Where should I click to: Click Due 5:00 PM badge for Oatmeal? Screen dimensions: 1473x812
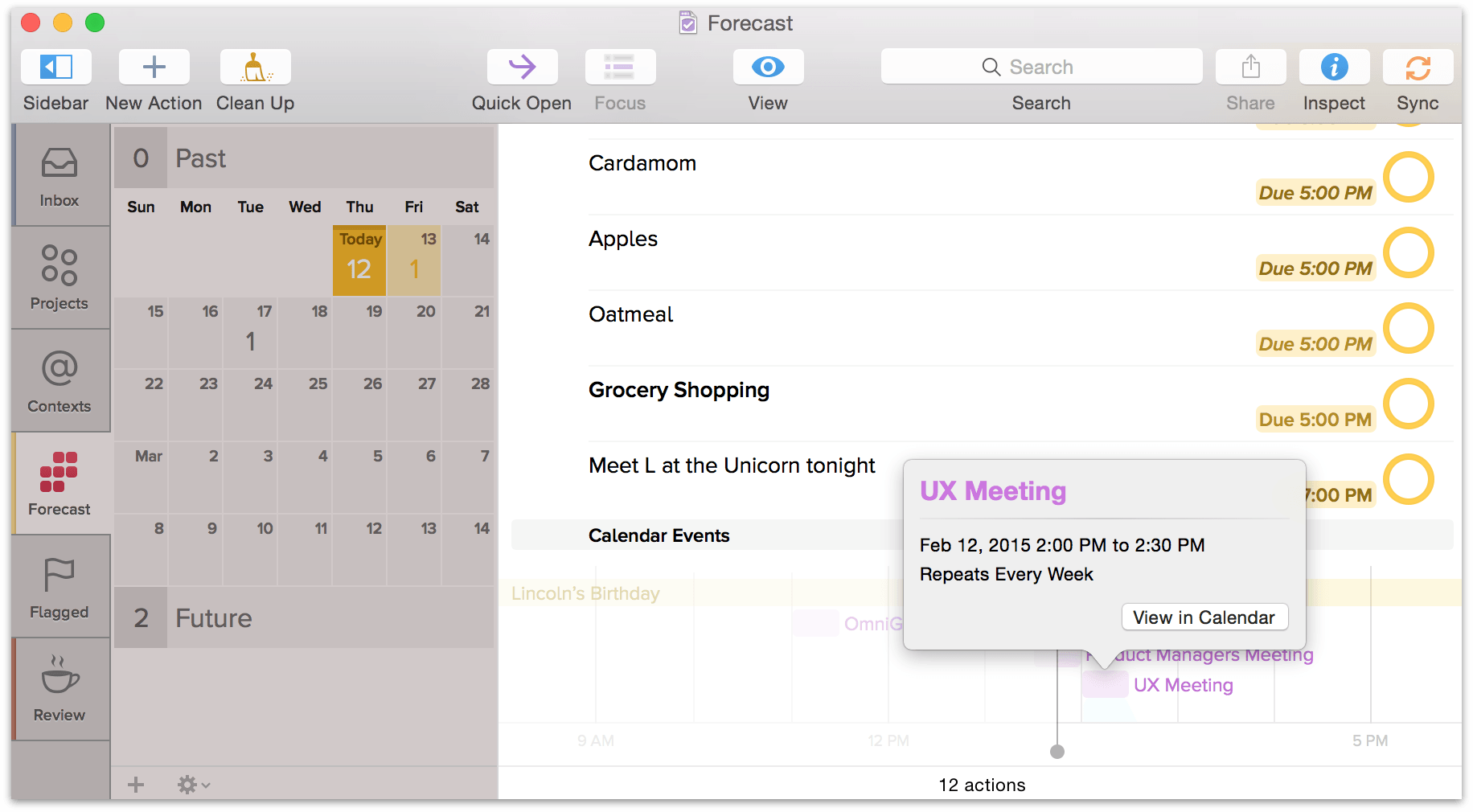1315,344
